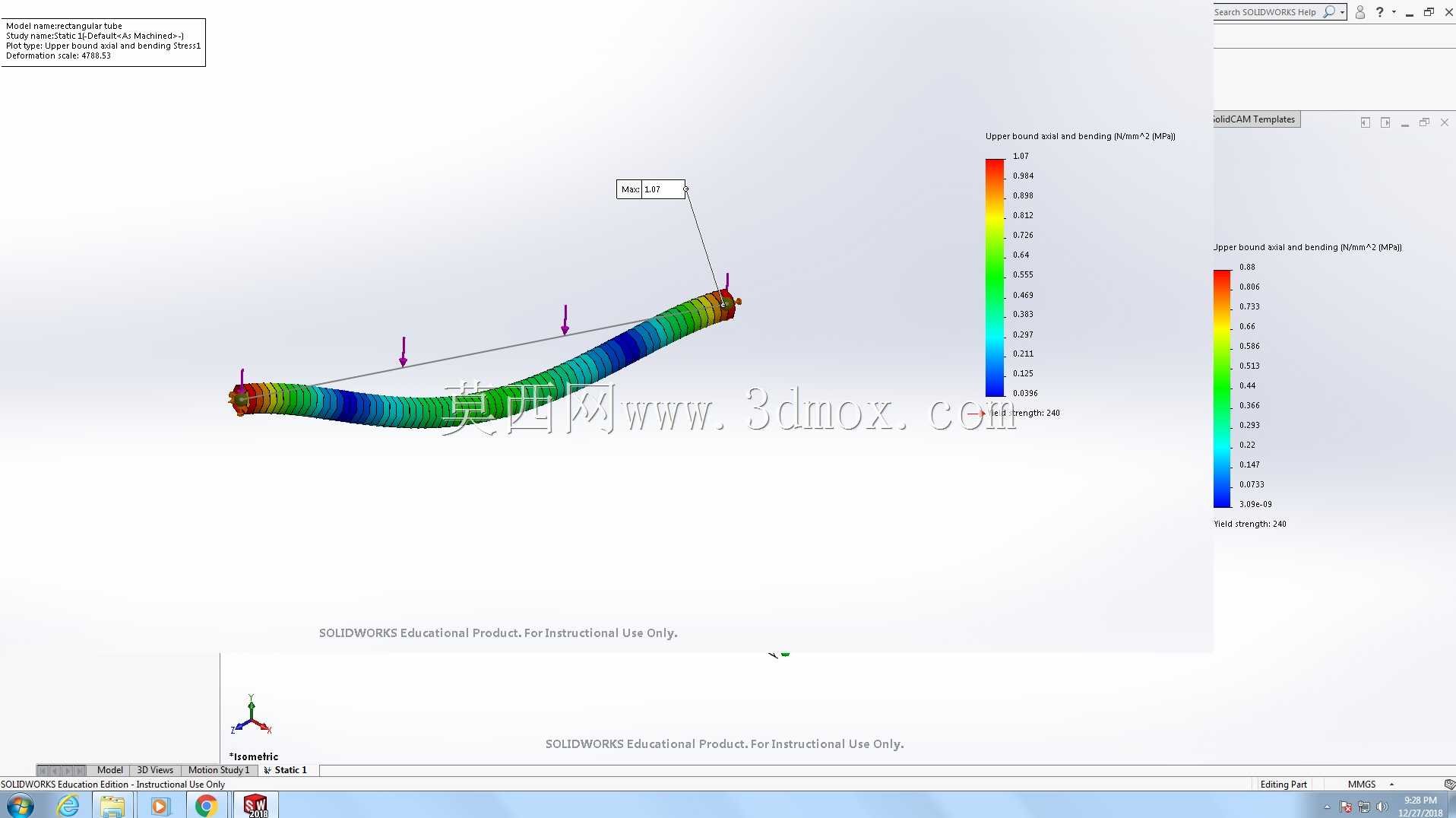Click the blue bottom of main stress legend
1456x818 pixels.
coord(995,388)
